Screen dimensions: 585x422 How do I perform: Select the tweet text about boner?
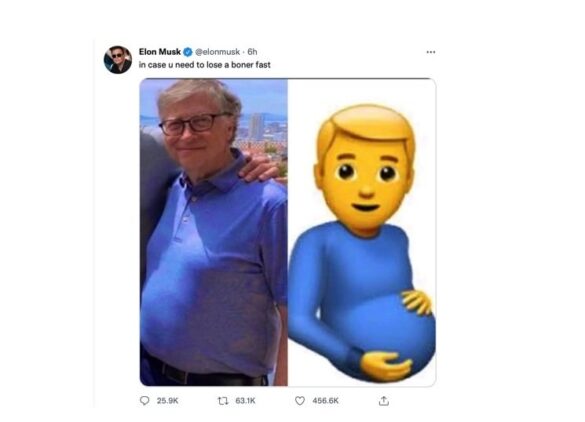coord(204,65)
